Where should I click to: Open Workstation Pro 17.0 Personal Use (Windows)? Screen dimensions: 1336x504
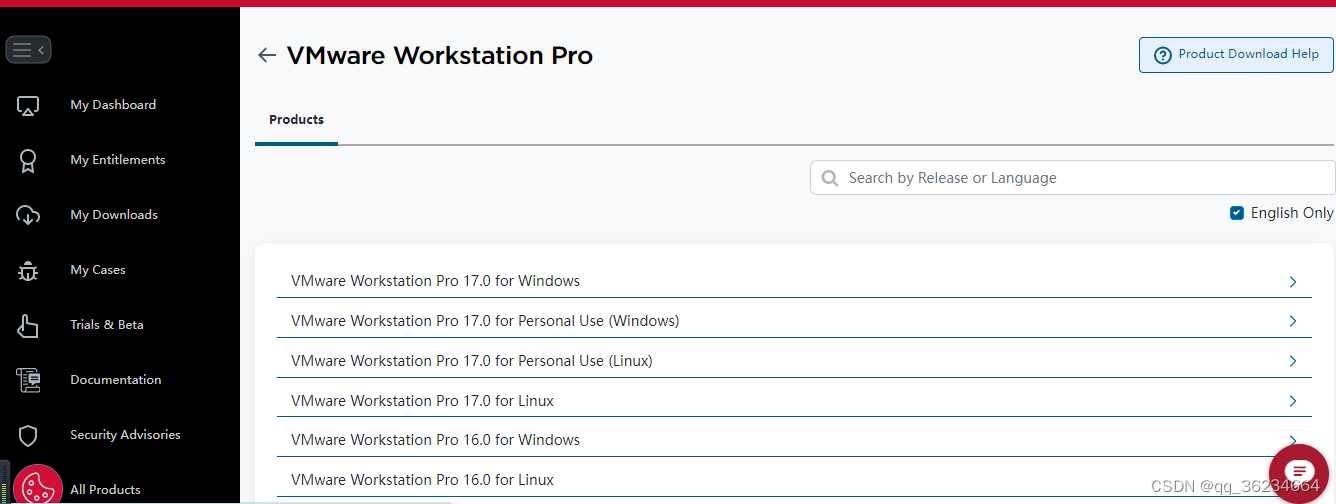[x=794, y=321]
